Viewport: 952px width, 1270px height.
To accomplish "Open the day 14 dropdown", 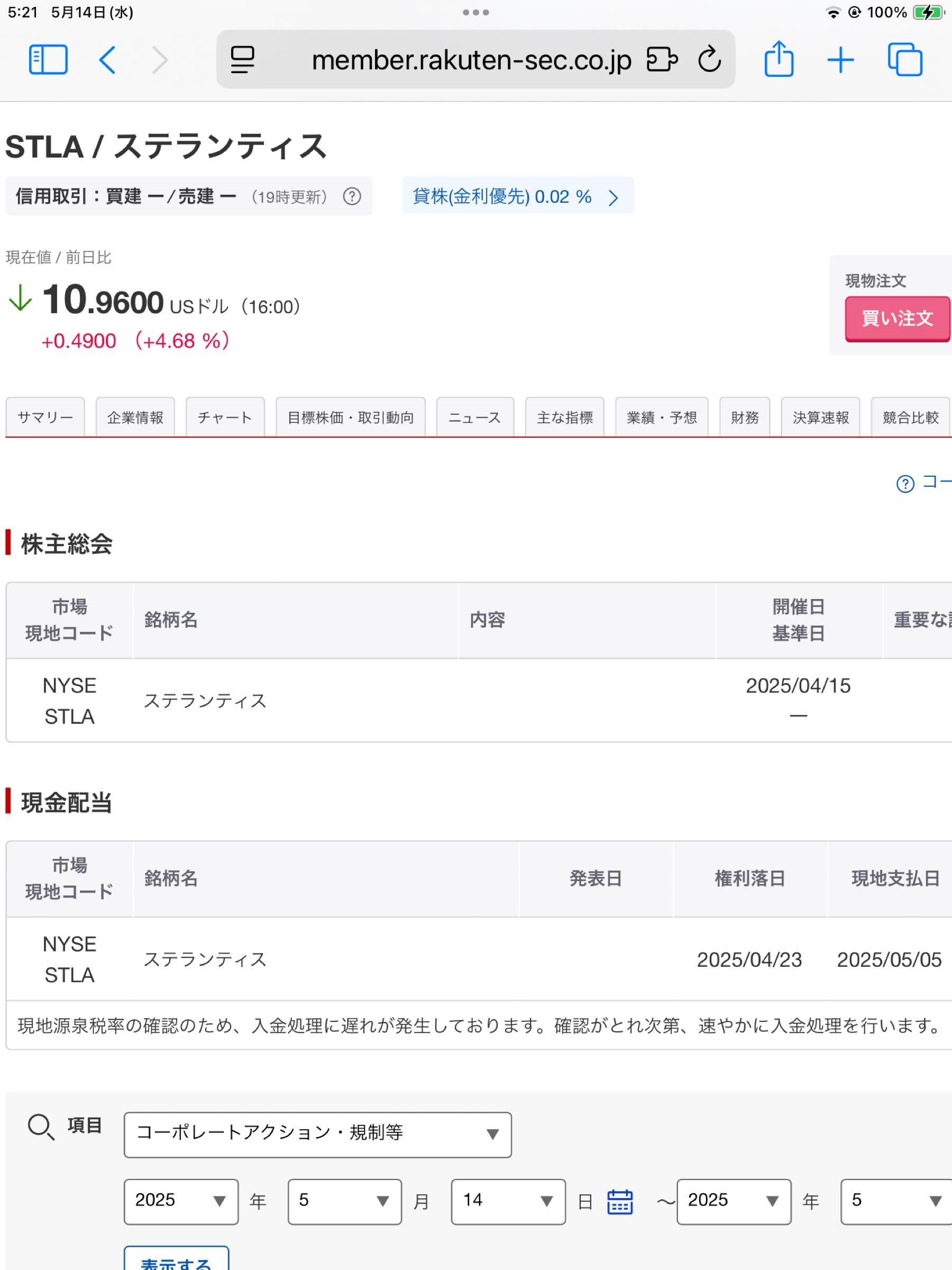I will pos(507,1202).
